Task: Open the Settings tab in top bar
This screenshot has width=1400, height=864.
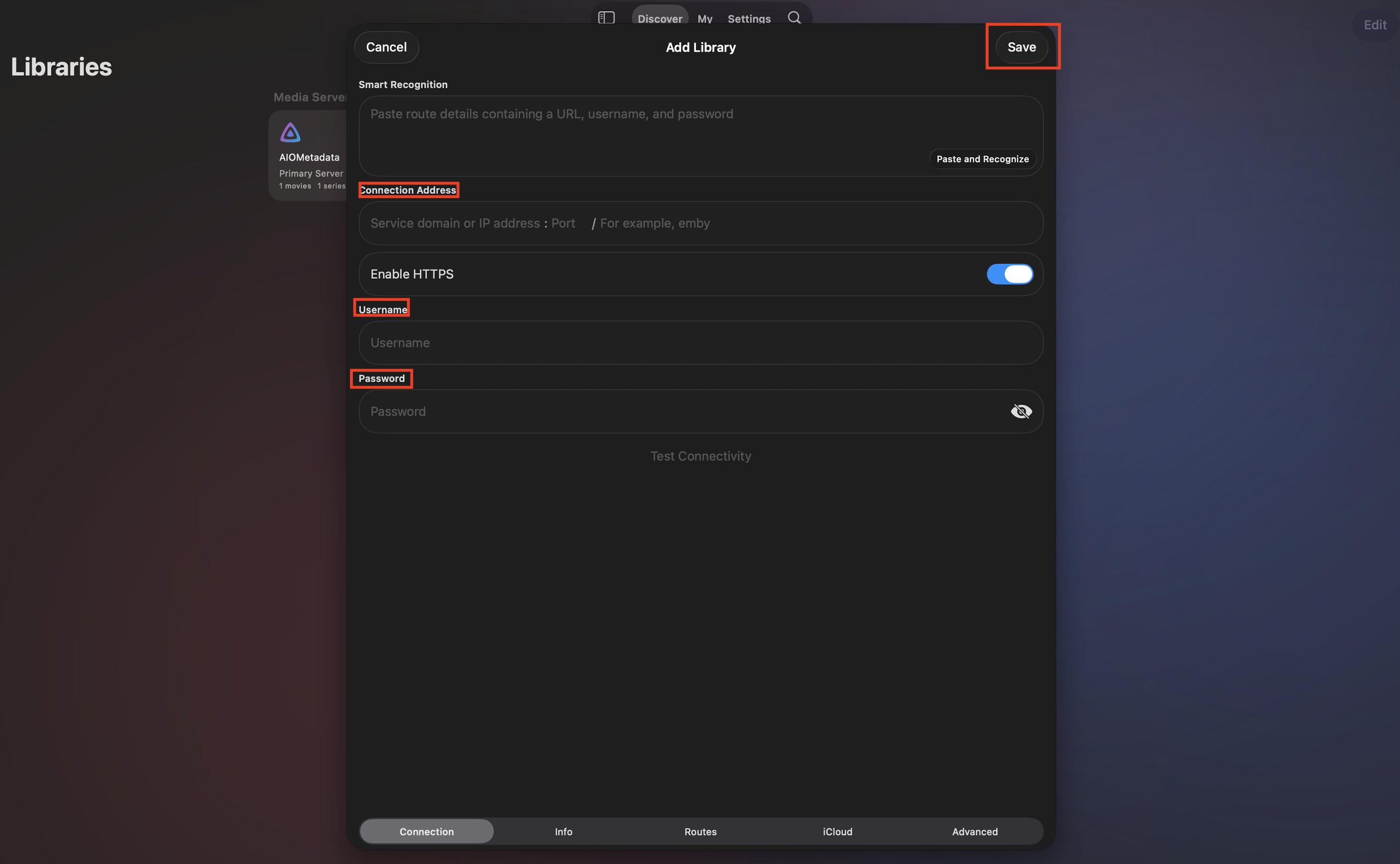Action: [x=749, y=18]
